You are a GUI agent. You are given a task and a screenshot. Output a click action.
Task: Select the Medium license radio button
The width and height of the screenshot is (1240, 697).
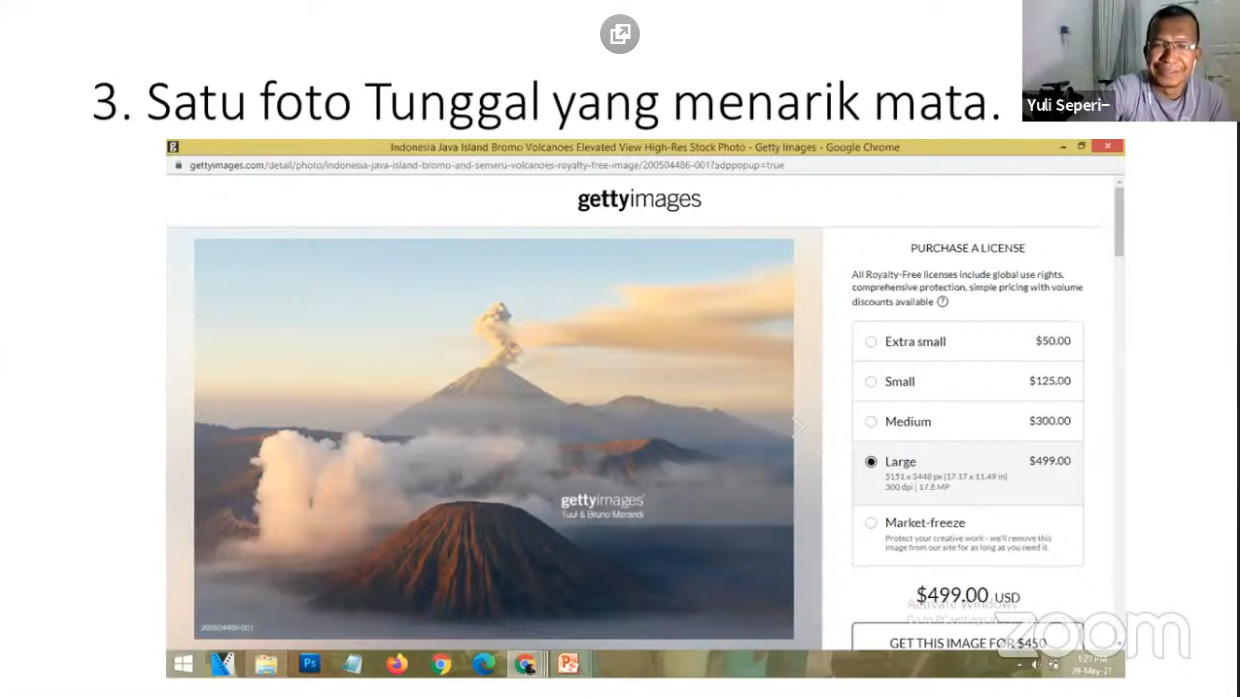[871, 422]
